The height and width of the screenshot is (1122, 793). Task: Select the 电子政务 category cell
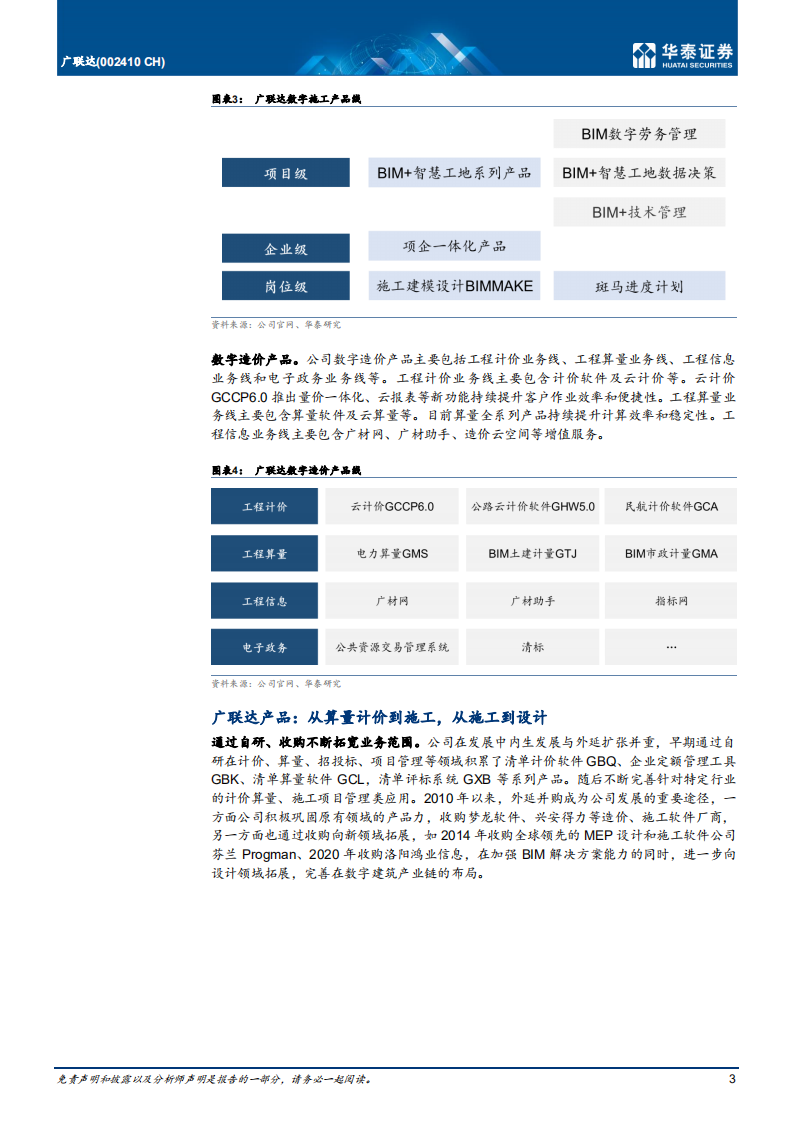(264, 647)
